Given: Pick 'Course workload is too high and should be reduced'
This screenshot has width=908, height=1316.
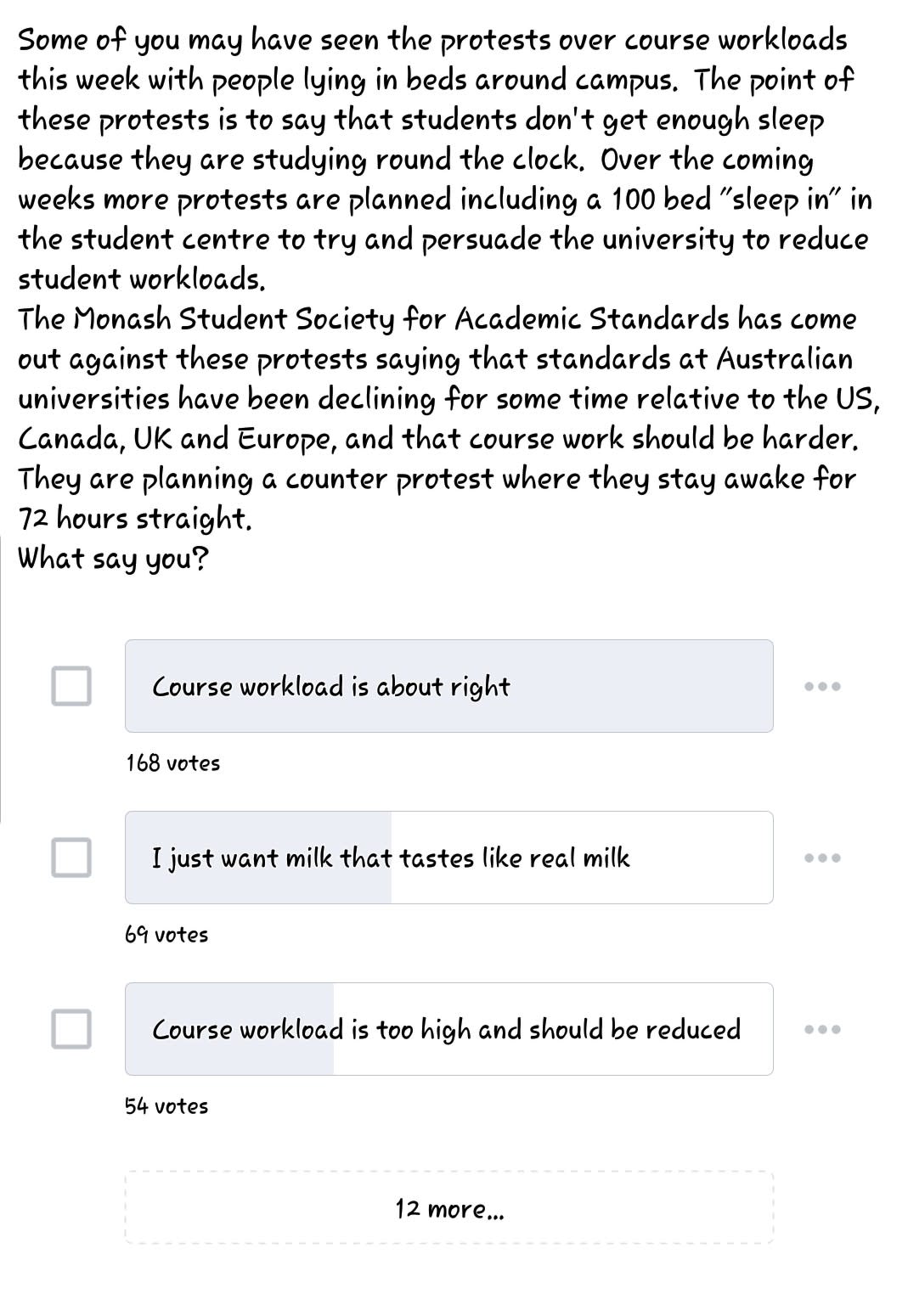Looking at the screenshot, I should (449, 1029).
